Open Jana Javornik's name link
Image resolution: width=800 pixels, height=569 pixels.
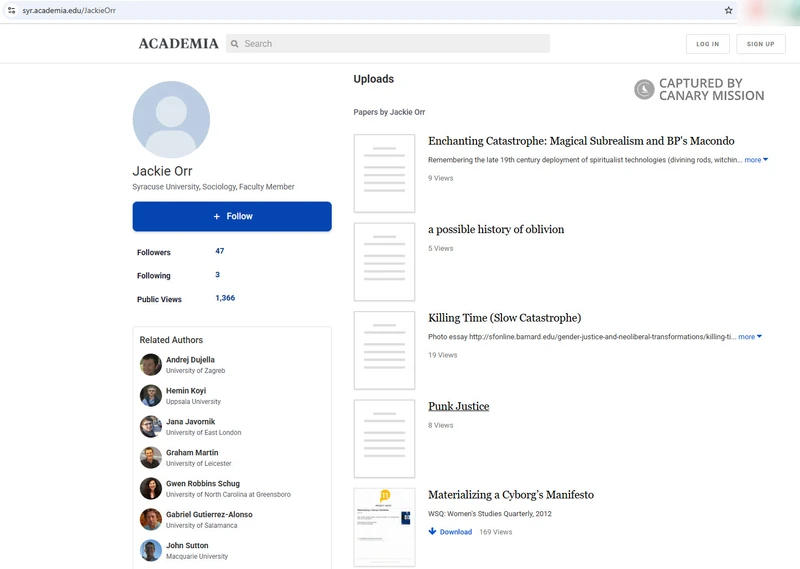(190, 422)
